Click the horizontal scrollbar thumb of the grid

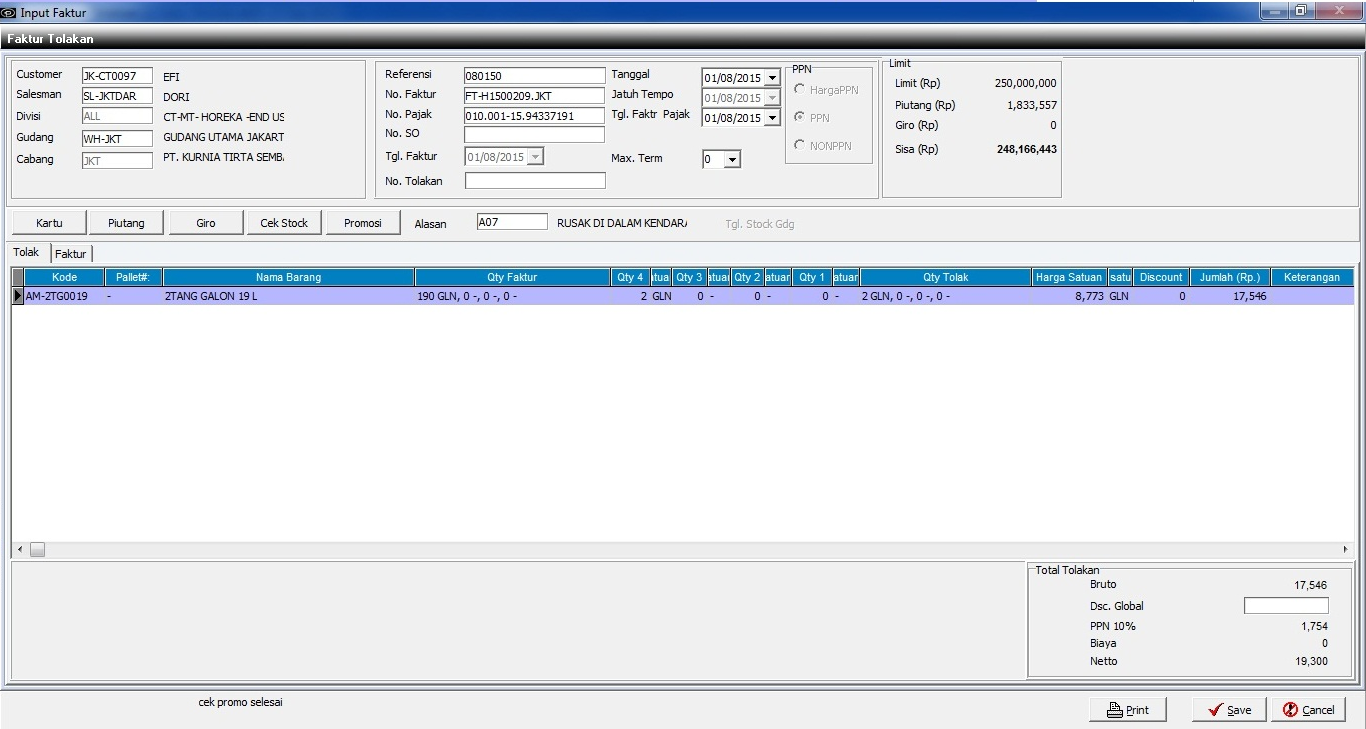[x=37, y=550]
